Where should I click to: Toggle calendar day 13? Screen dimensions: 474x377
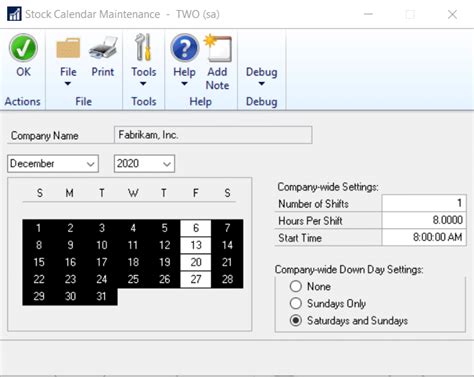coord(196,245)
